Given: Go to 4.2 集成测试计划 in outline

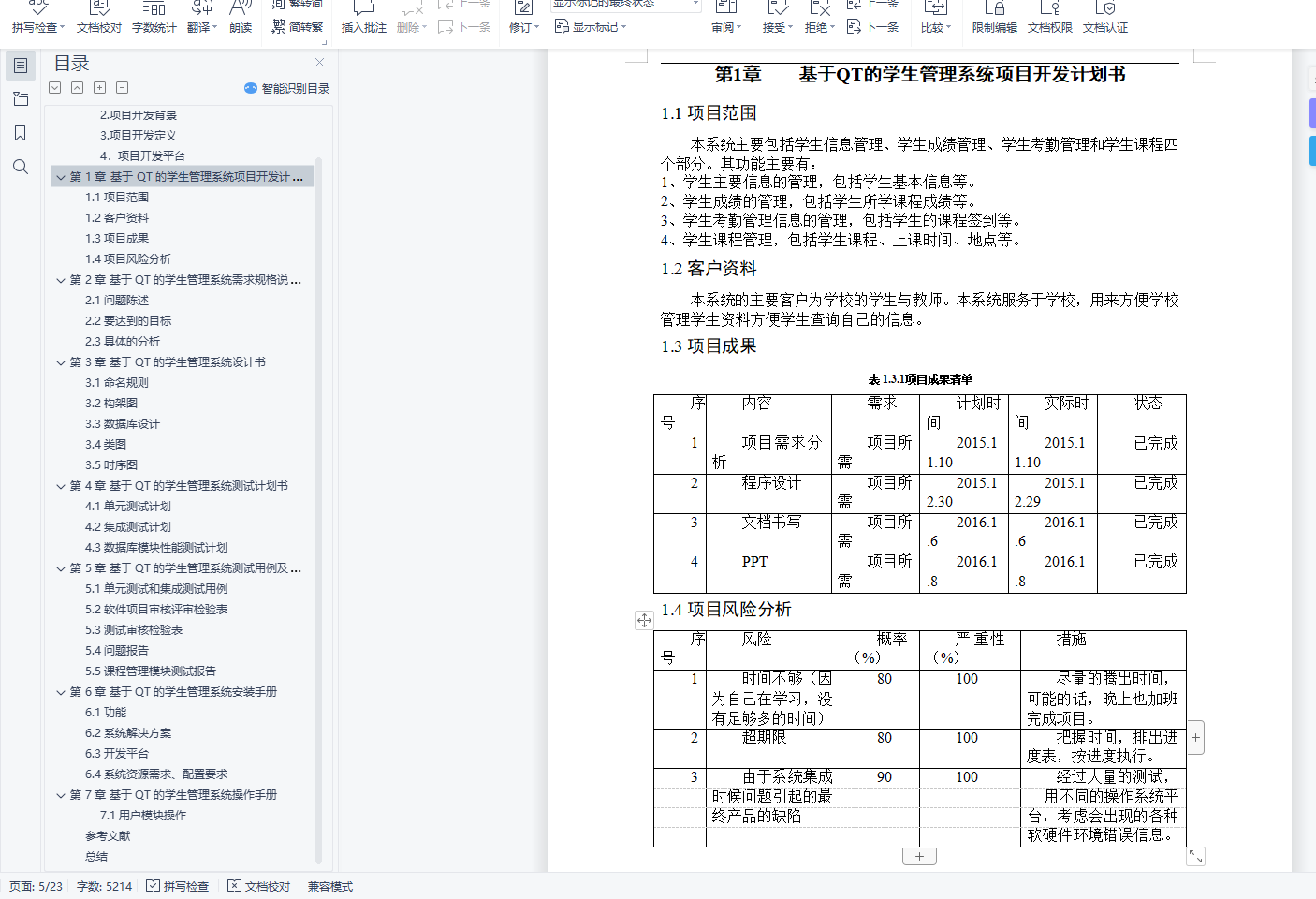Looking at the screenshot, I should click(128, 527).
